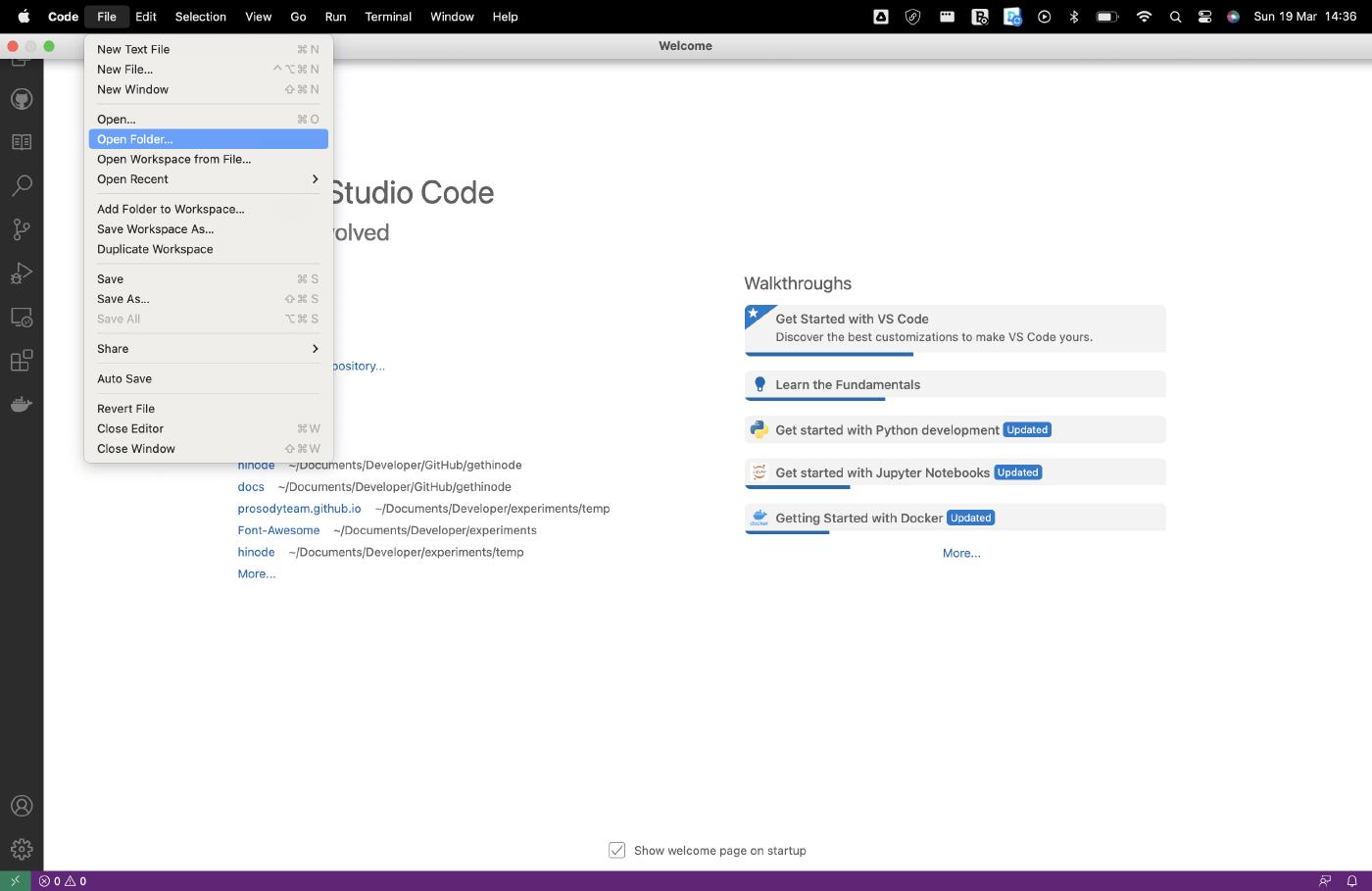Open the Bluetooth status menu
Viewport: 1372px width, 891px height.
click(1074, 17)
